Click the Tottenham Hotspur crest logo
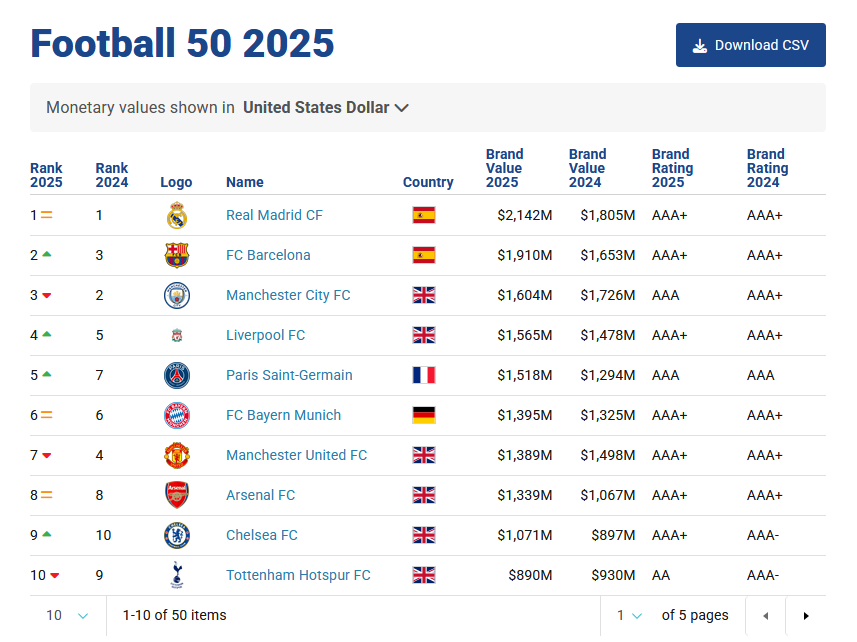Viewport: 857px width, 642px height. pyautogui.click(x=177, y=575)
